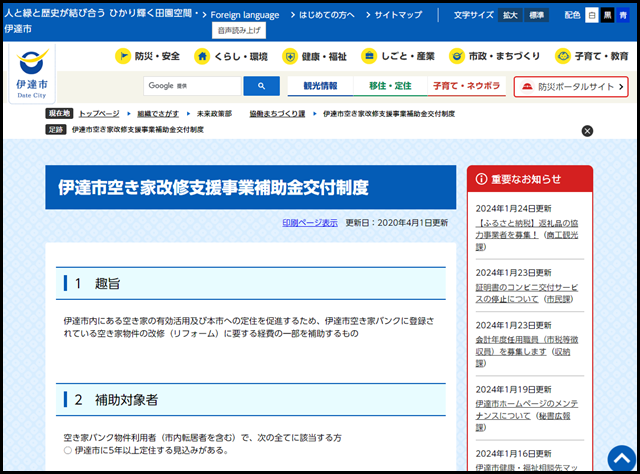
Task: Open 防災ポータルサイト link
Action: point(571,87)
